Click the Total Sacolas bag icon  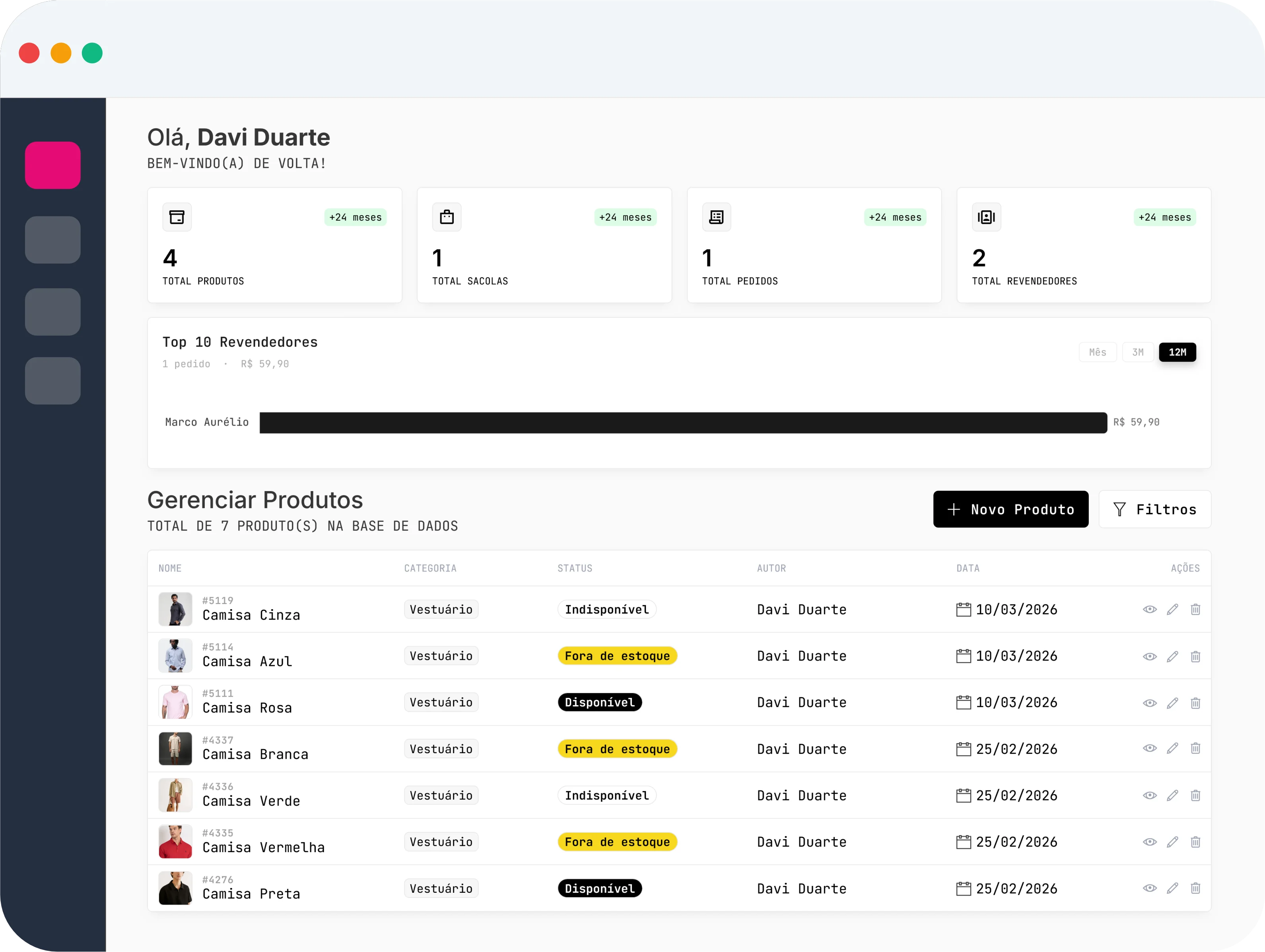tap(447, 217)
